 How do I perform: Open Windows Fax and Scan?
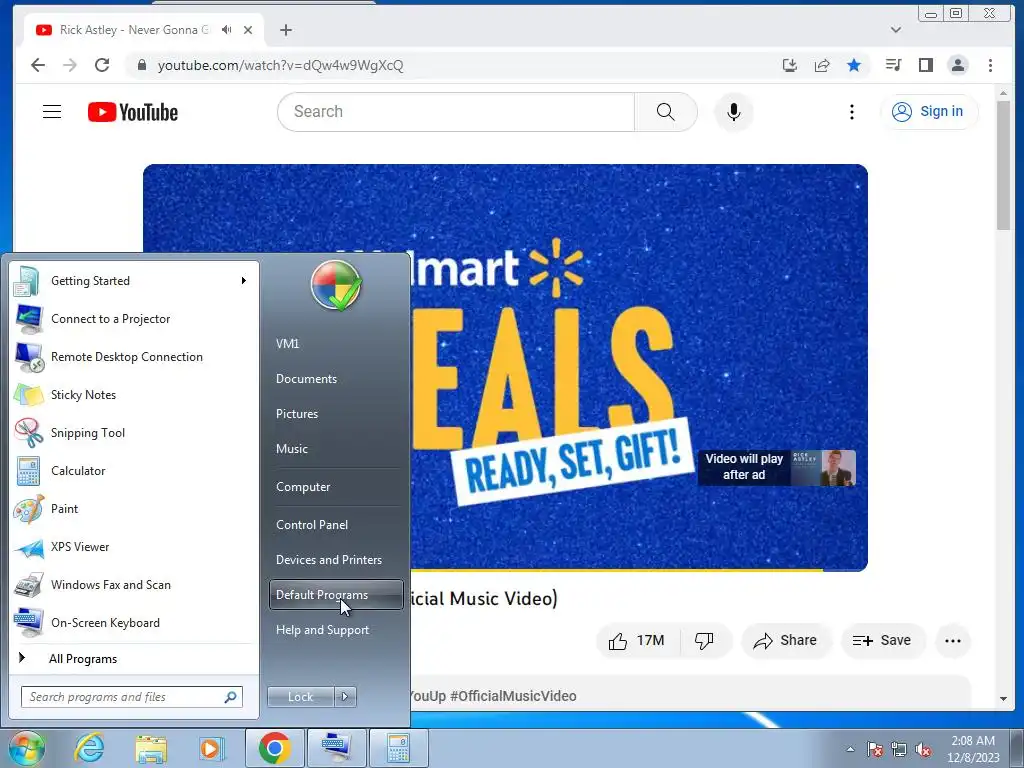point(134,584)
